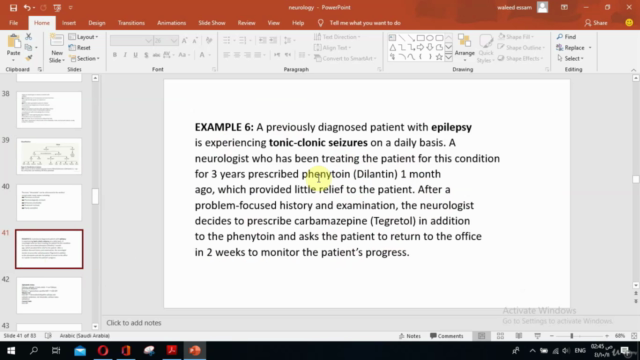Open the Shape Effects dropdown
The height and width of the screenshot is (360, 640).
(521, 58)
